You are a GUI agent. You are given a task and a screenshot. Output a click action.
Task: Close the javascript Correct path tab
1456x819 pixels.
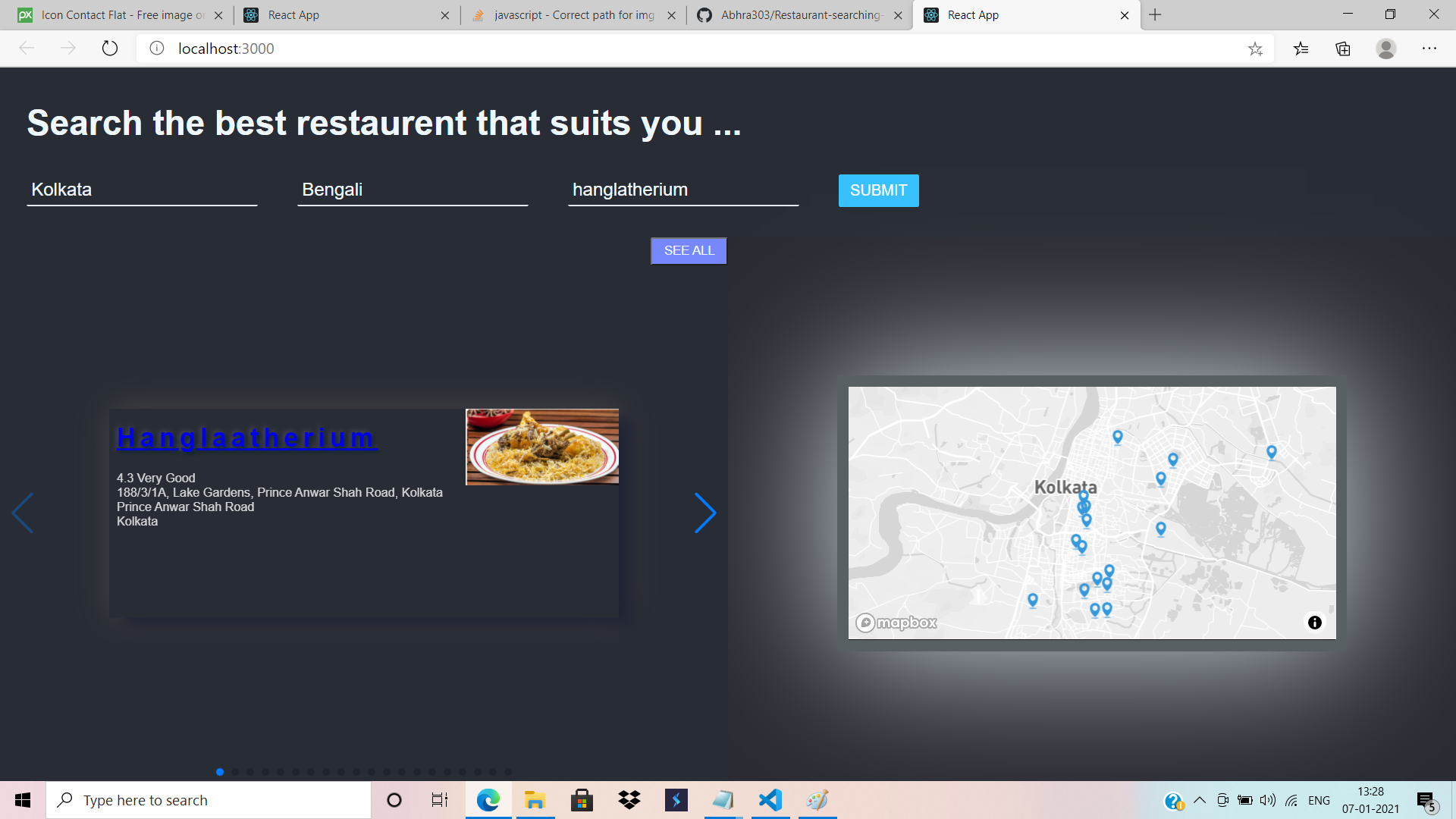671,15
